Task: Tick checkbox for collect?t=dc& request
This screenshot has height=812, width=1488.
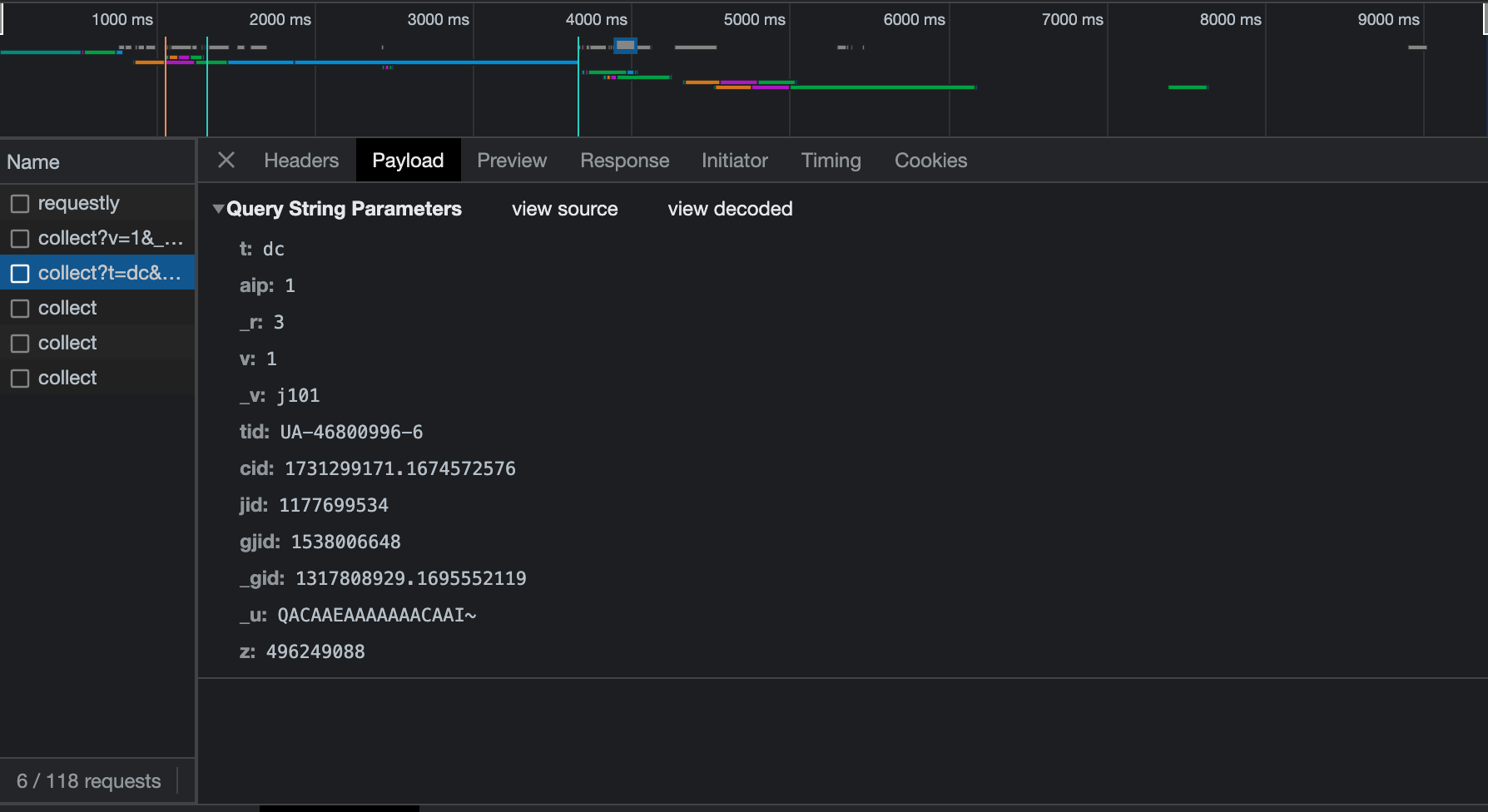Action: coord(20,274)
